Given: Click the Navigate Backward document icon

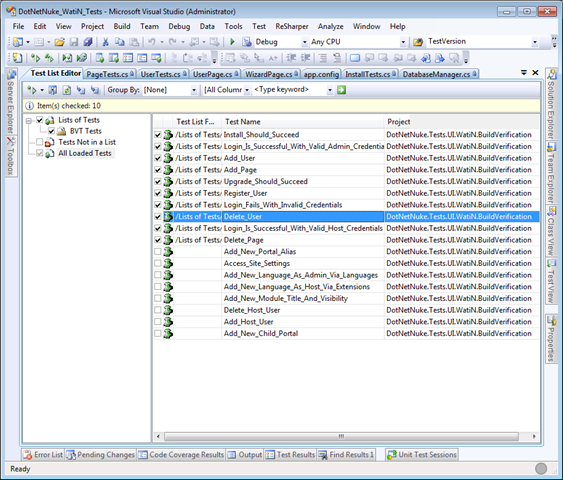Looking at the screenshot, I should (x=426, y=58).
